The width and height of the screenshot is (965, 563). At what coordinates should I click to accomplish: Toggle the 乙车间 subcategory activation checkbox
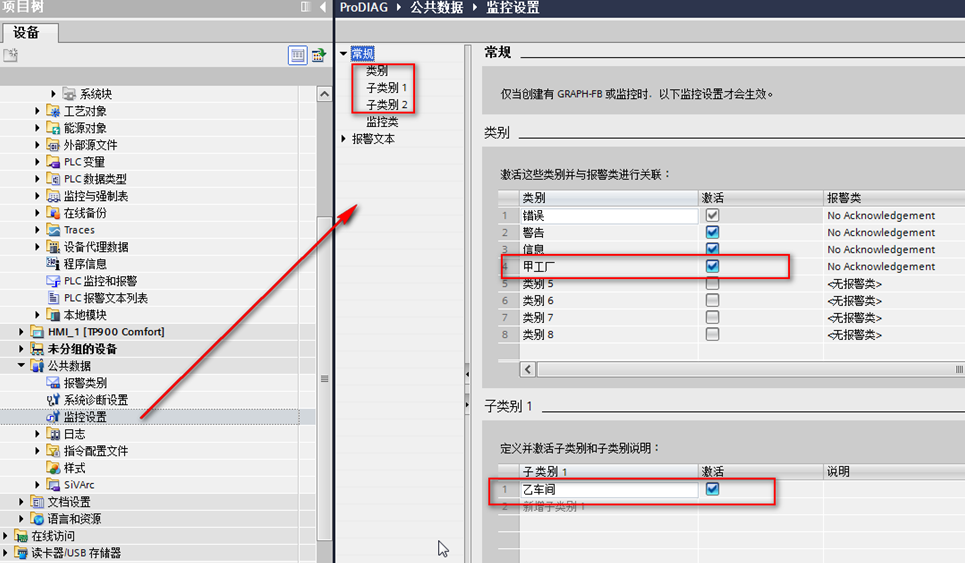(x=712, y=490)
